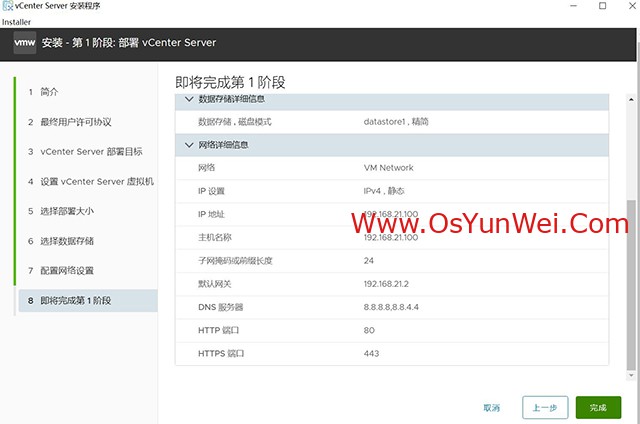The width and height of the screenshot is (640, 424).
Task: Select the default gateway 192.168.21.2
Action: (386, 284)
